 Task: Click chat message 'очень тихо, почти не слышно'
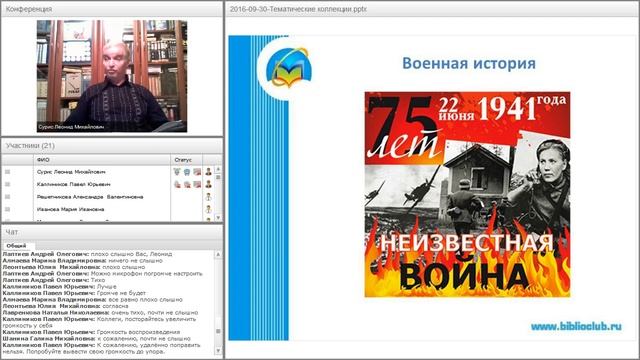point(155,312)
